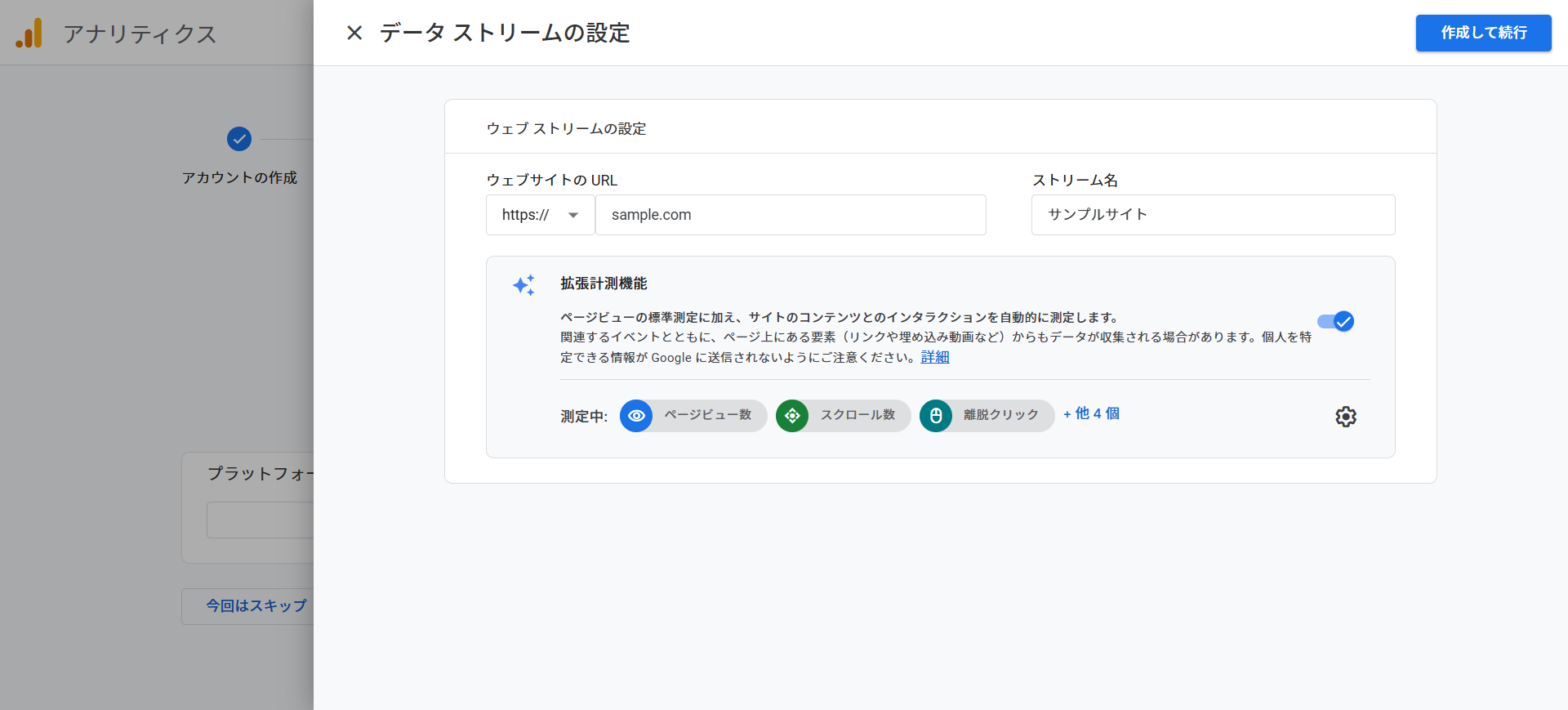Disable the 拡張計測機能 toggle switch
This screenshot has height=710, width=1568.
click(x=1336, y=321)
